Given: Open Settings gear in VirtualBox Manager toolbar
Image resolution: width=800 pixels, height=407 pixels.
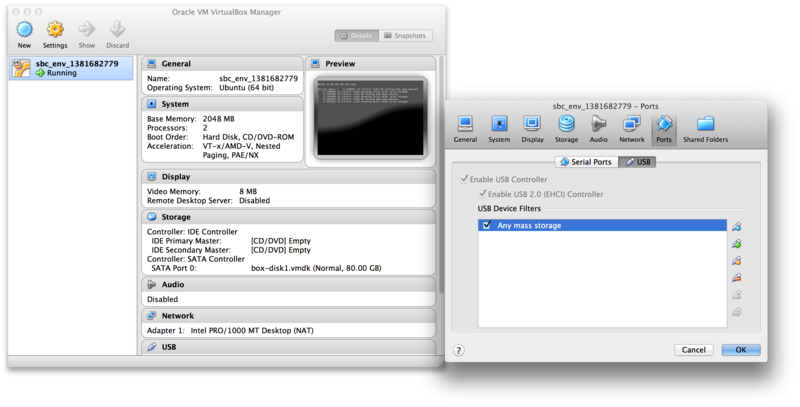Looking at the screenshot, I should tap(55, 30).
